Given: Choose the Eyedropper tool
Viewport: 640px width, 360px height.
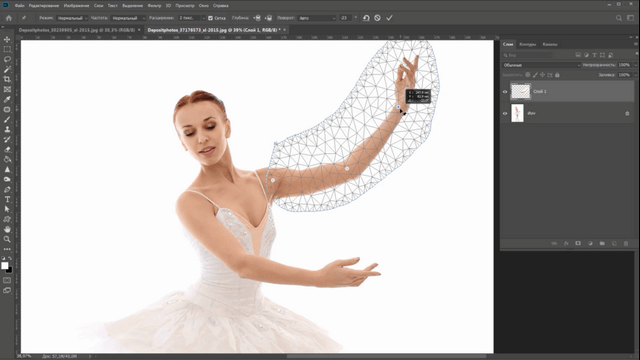Looking at the screenshot, I should point(7,99).
